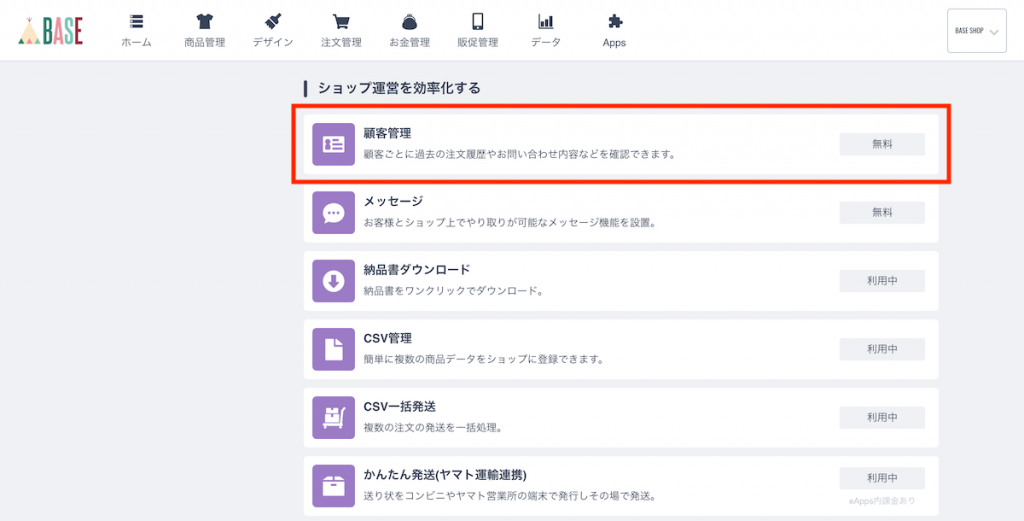The height and width of the screenshot is (521, 1024).
Task: Open the 納品書ダウンロード title link
Action: (x=417, y=270)
